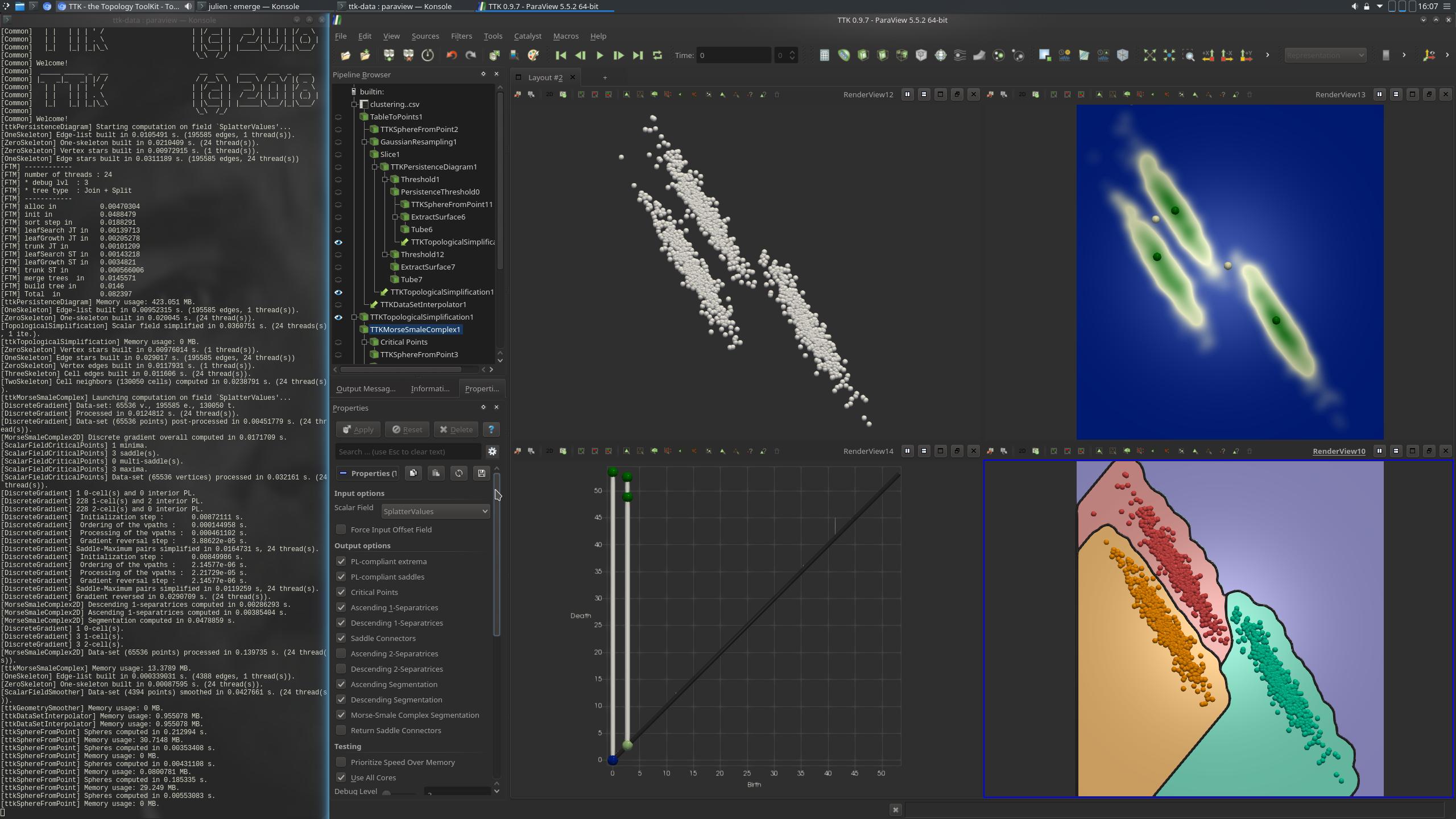
Task: Enable the Ascending 2-Separatrices checkbox
Action: point(341,653)
